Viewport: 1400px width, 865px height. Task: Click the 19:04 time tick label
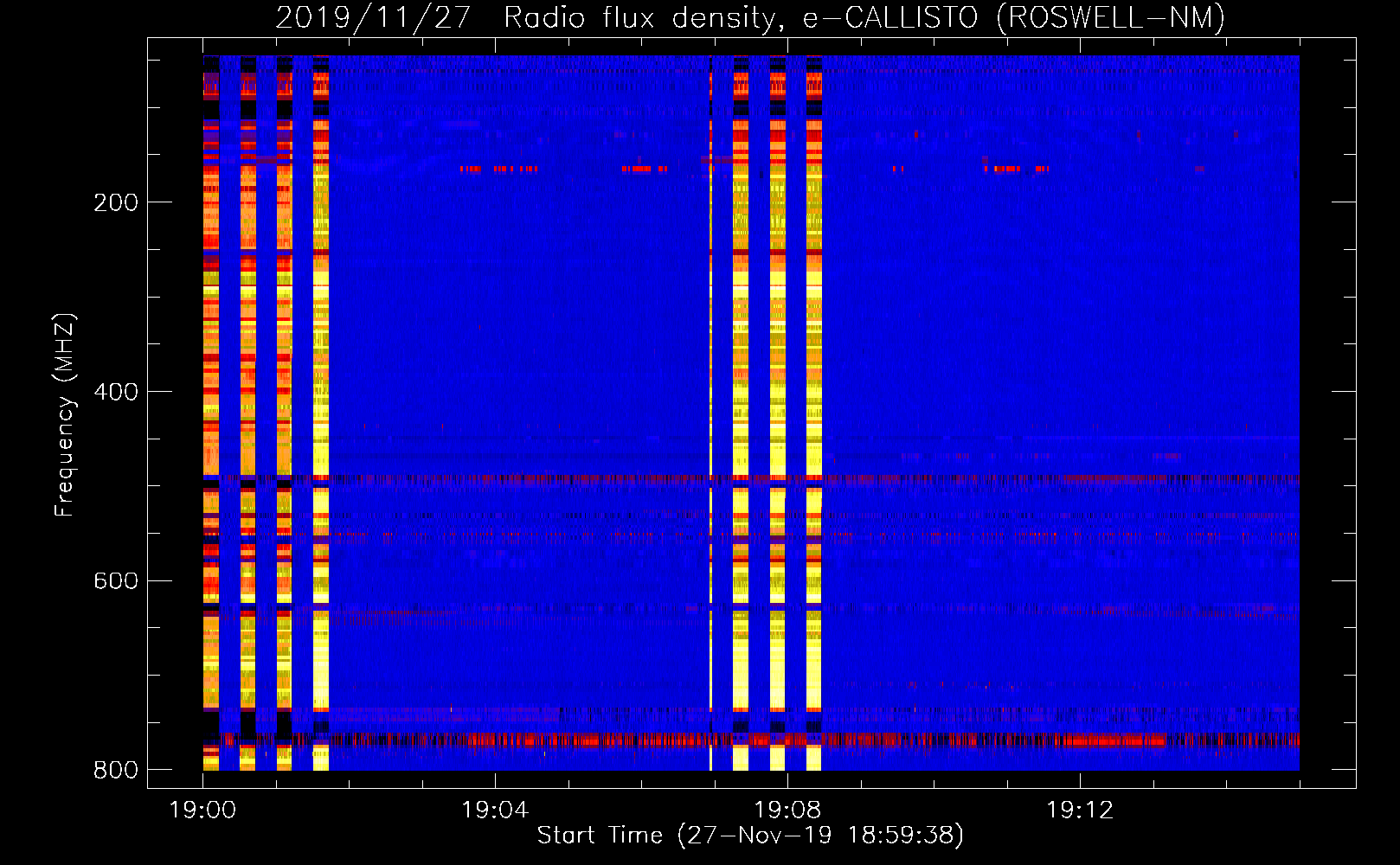tap(495, 810)
